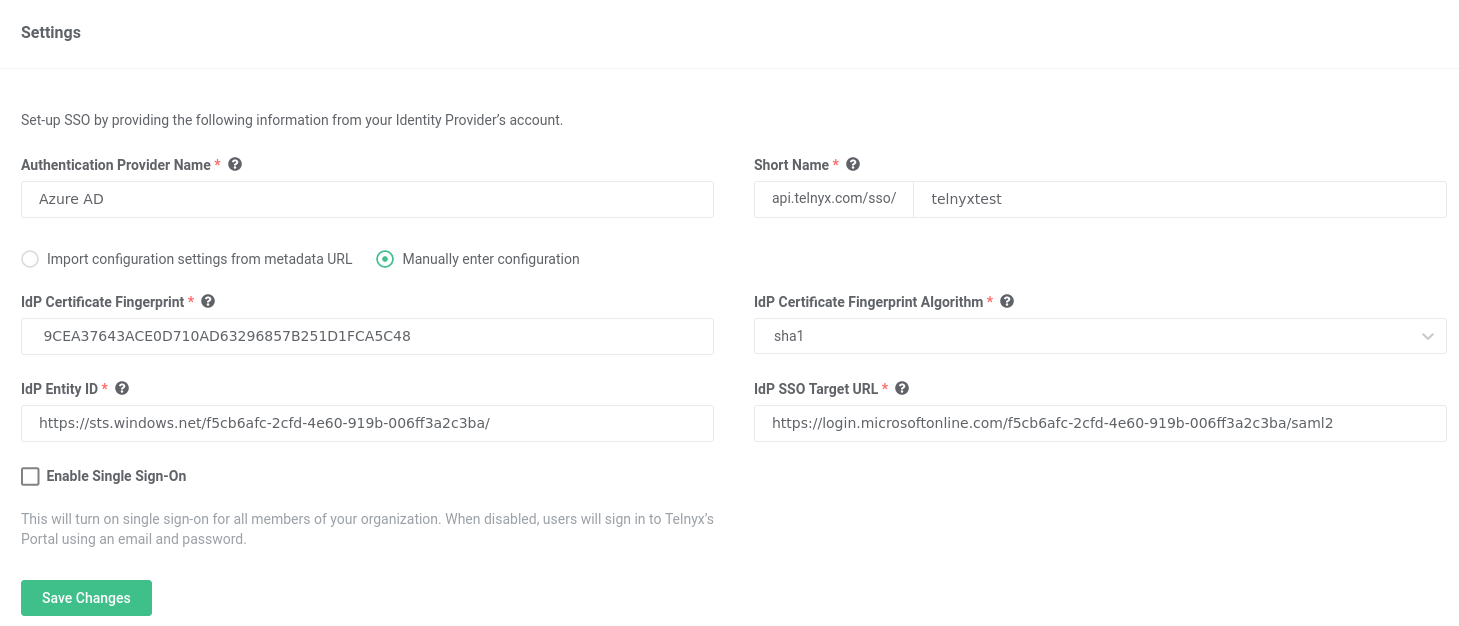Image resolution: width=1459 pixels, height=626 pixels.
Task: Select Import configuration settings from metadata URL
Action: pos(30,259)
